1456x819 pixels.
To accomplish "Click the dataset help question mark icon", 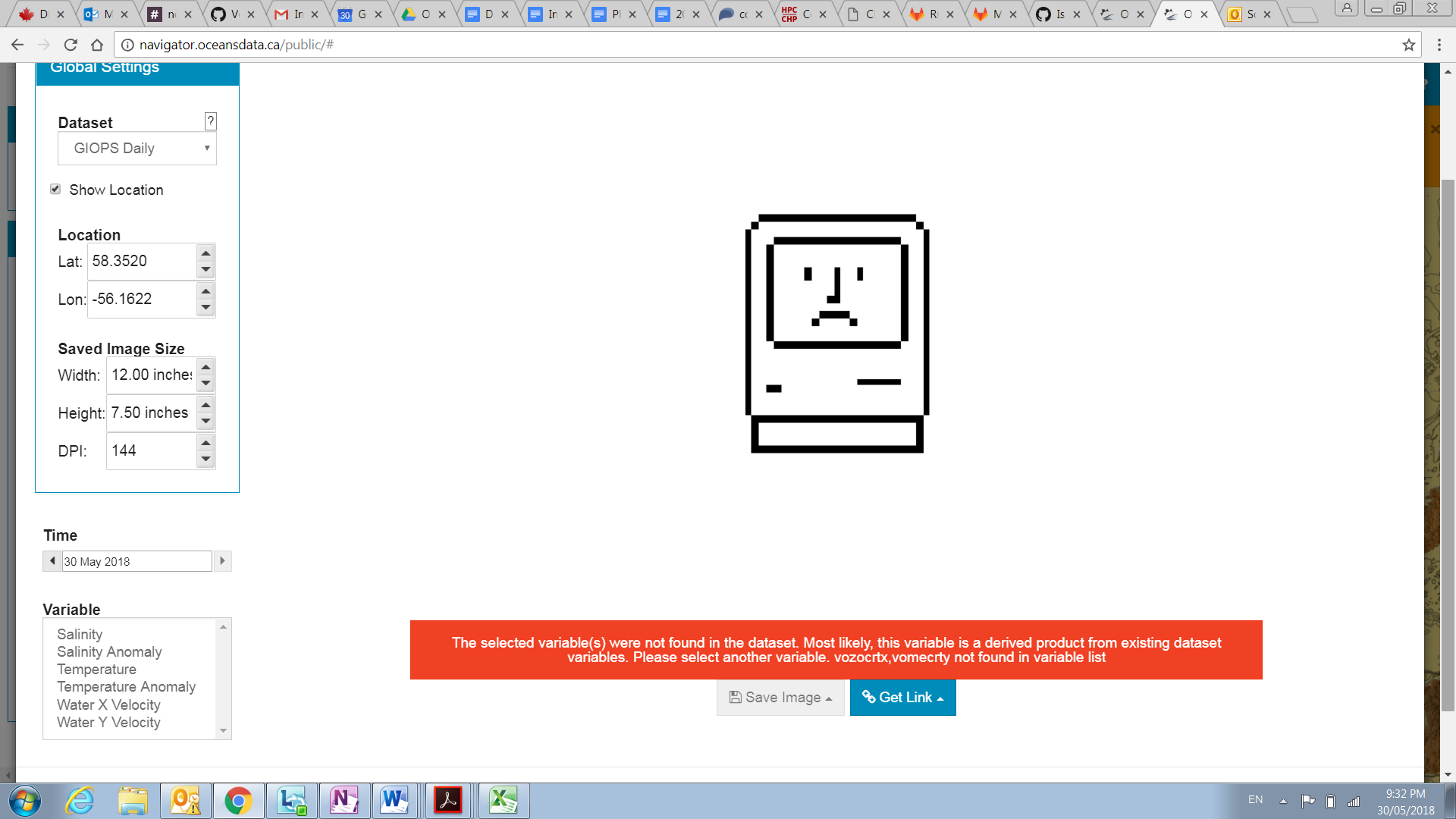I will 211,121.
